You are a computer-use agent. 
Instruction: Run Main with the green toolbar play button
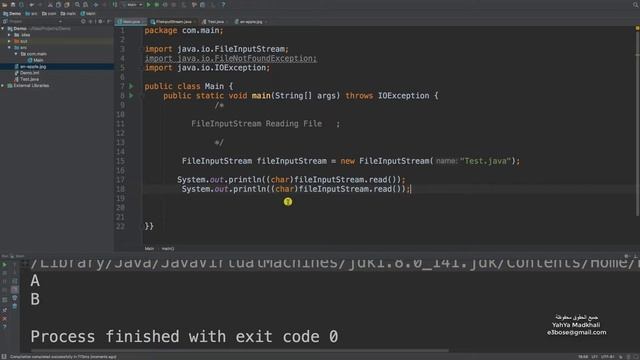[149, 4]
